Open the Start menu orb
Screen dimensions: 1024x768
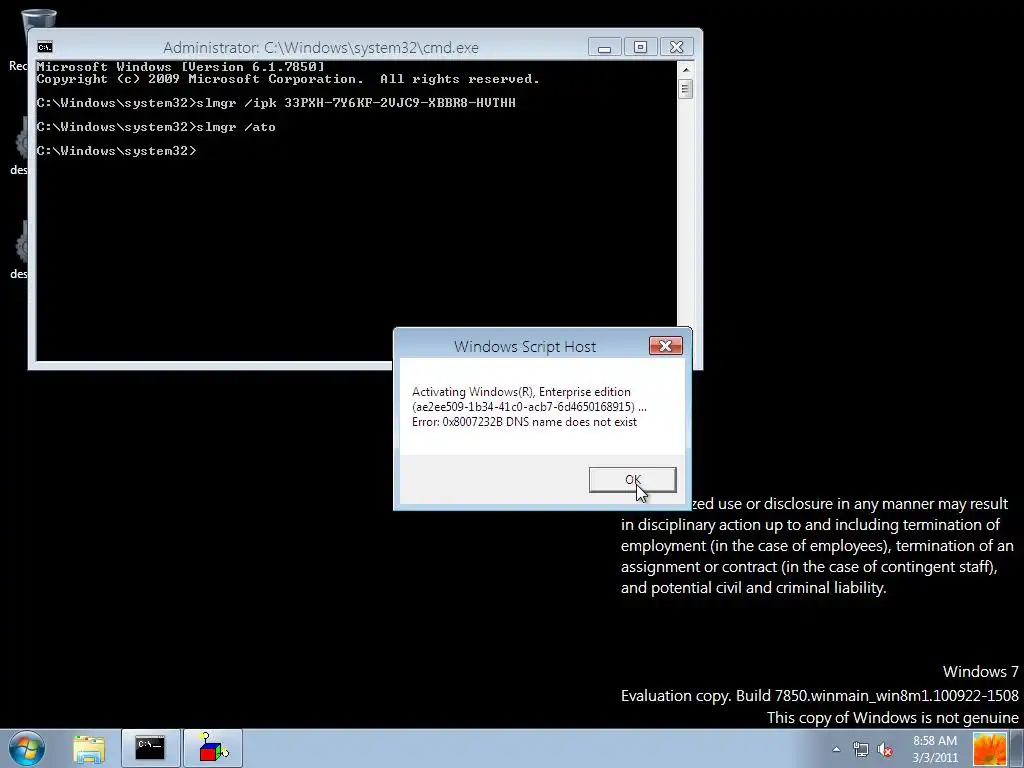pos(27,748)
